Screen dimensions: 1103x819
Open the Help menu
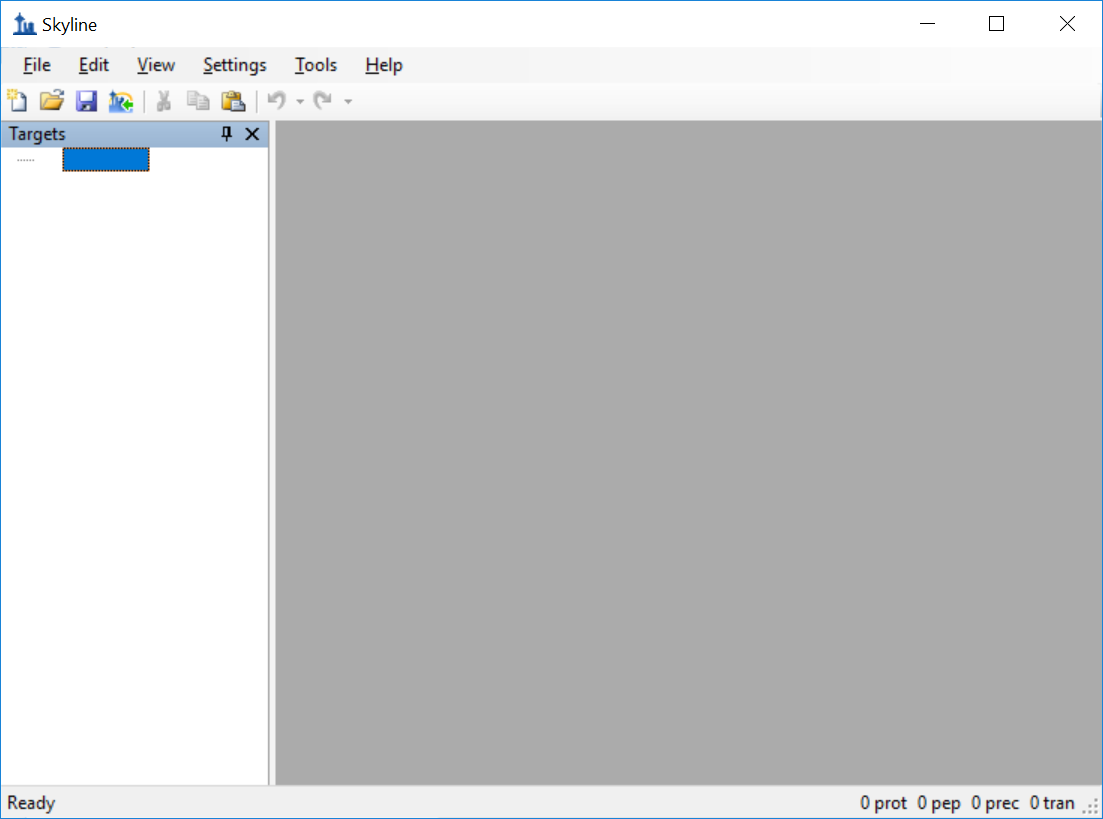(x=384, y=65)
